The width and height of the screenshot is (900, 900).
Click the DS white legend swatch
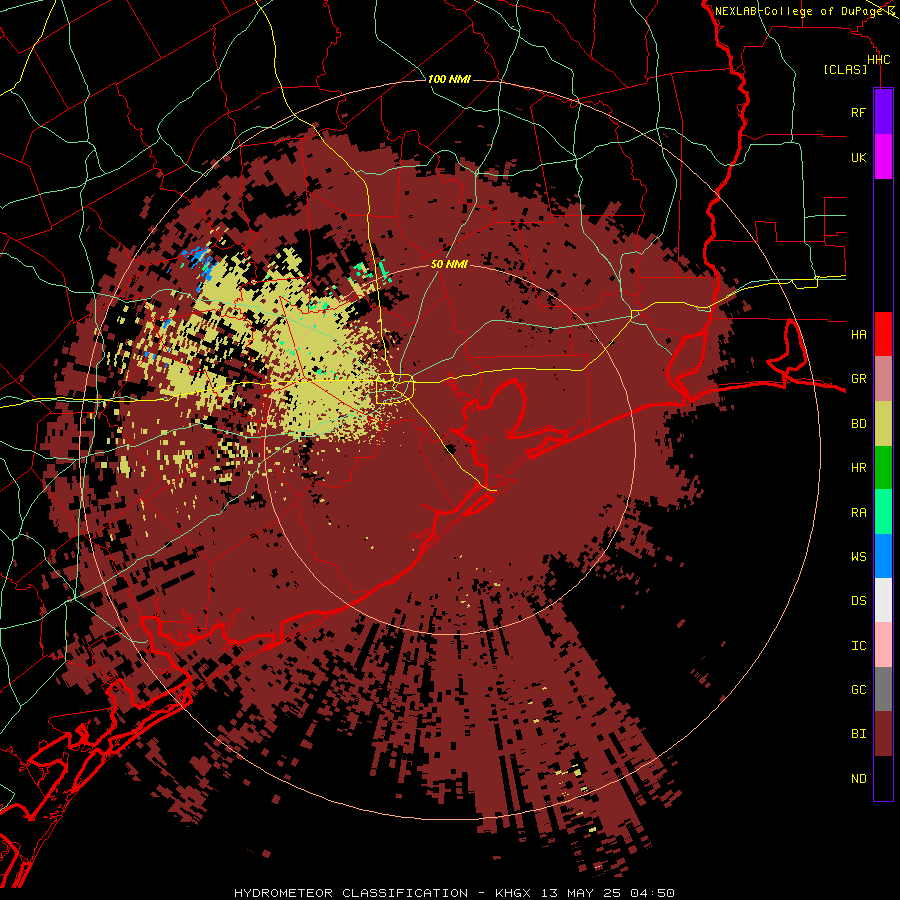[x=883, y=600]
